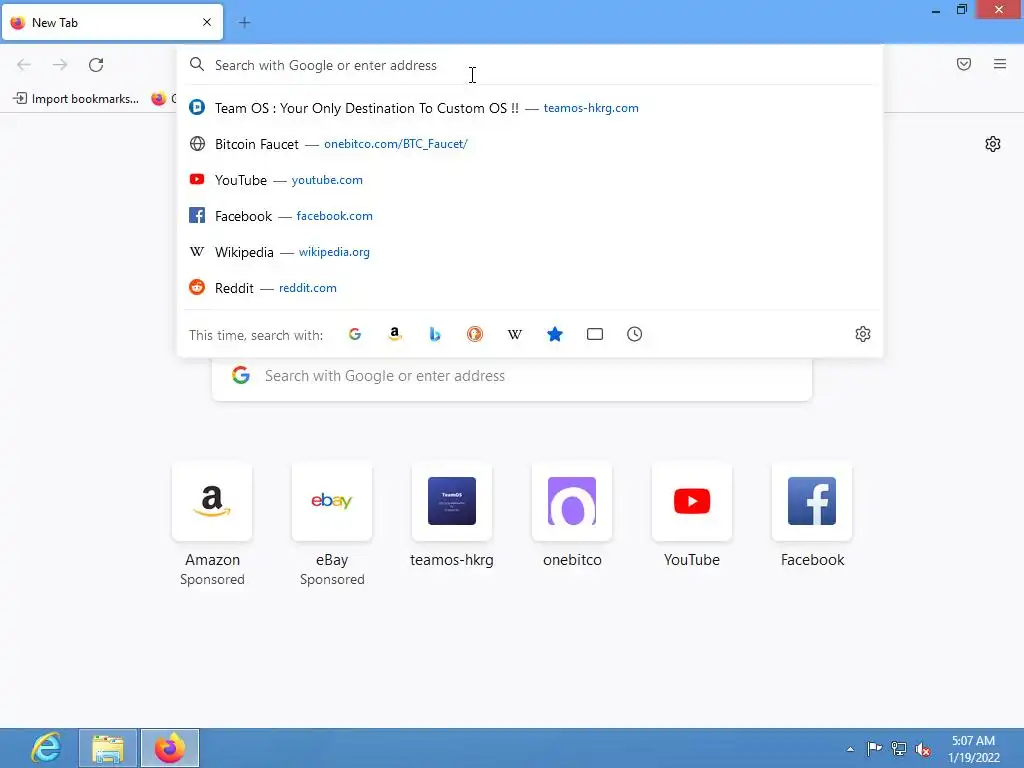Viewport: 1024px width, 768px height.
Task: Click Firefox bookmark icon beside Import bookmarks
Action: tap(159, 99)
